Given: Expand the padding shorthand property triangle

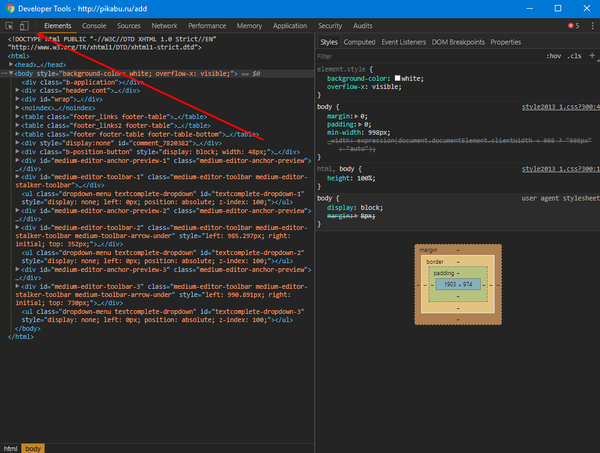Looking at the screenshot, I should [359, 123].
